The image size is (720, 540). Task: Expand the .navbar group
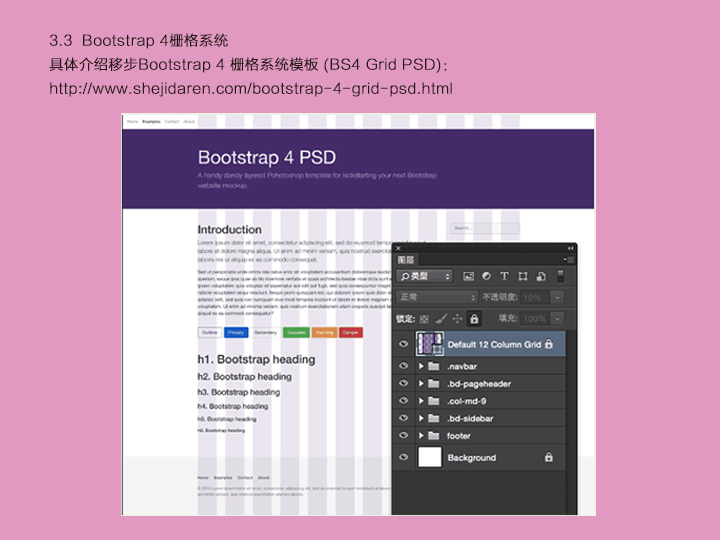[421, 366]
